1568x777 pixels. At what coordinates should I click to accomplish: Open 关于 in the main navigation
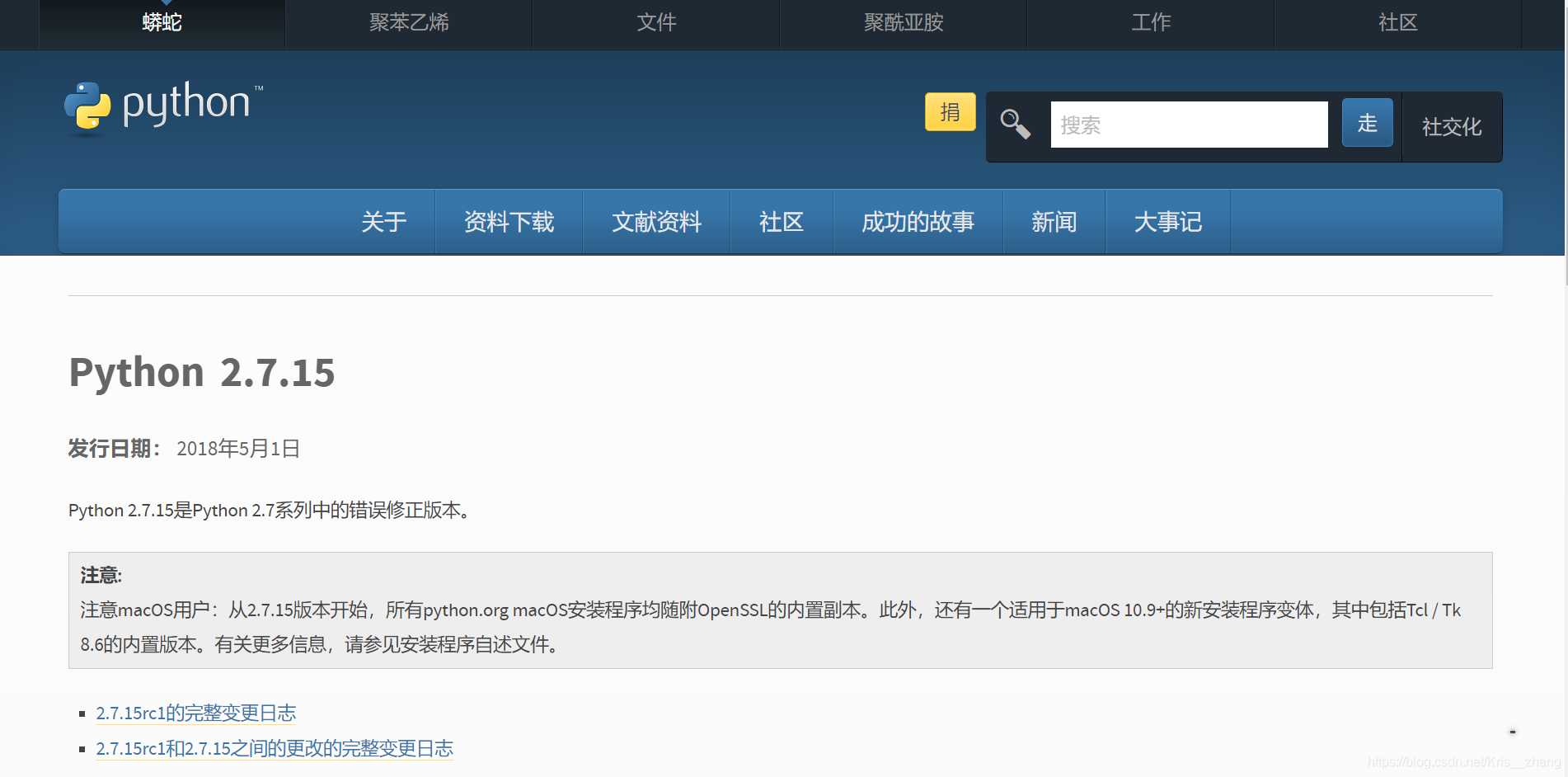click(384, 222)
